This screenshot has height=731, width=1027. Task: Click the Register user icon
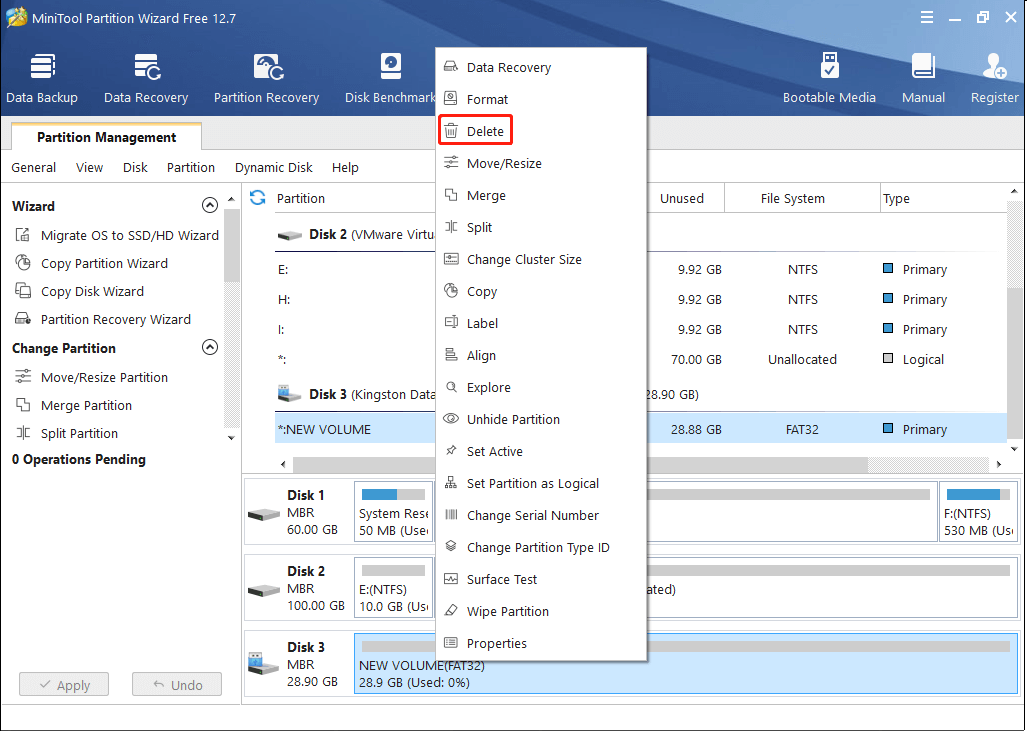[x=994, y=67]
